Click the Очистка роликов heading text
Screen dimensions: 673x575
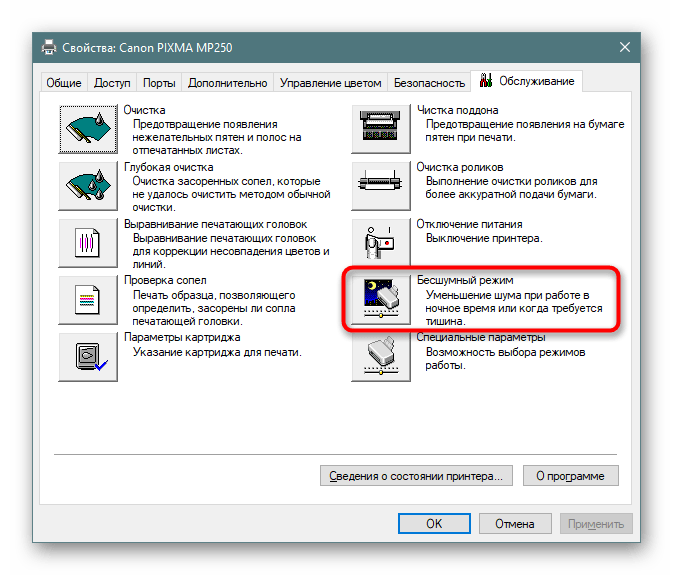pyautogui.click(x=460, y=167)
